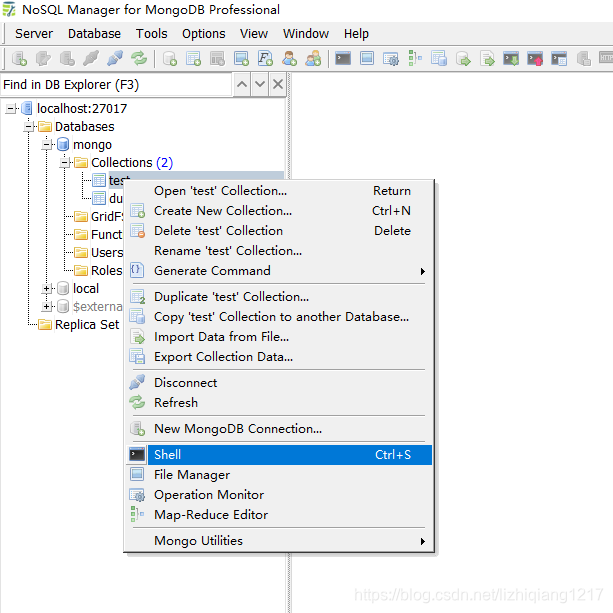Click the grayed plug Connect toolbar icon
This screenshot has width=613, height=613.
tap(91, 59)
